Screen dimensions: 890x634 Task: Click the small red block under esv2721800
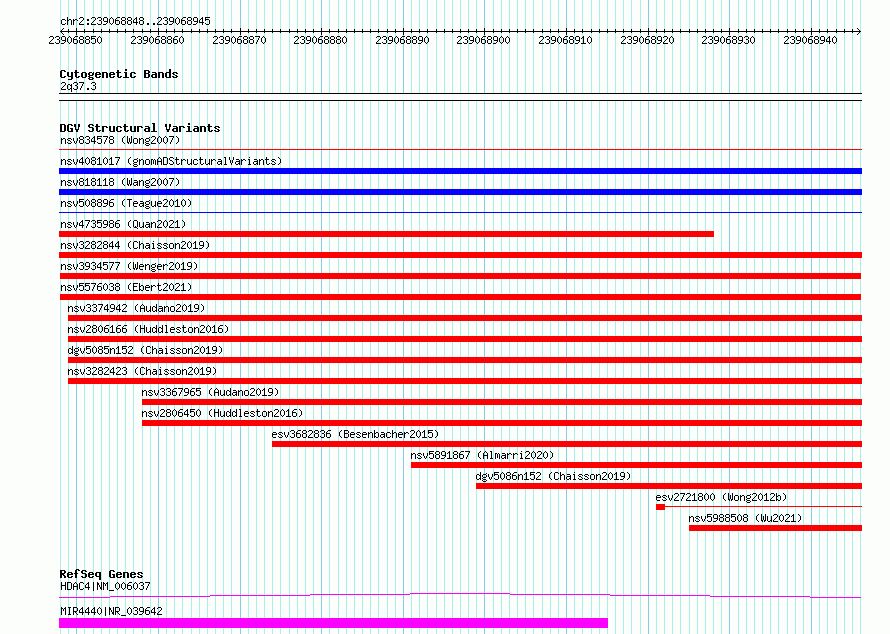660,507
